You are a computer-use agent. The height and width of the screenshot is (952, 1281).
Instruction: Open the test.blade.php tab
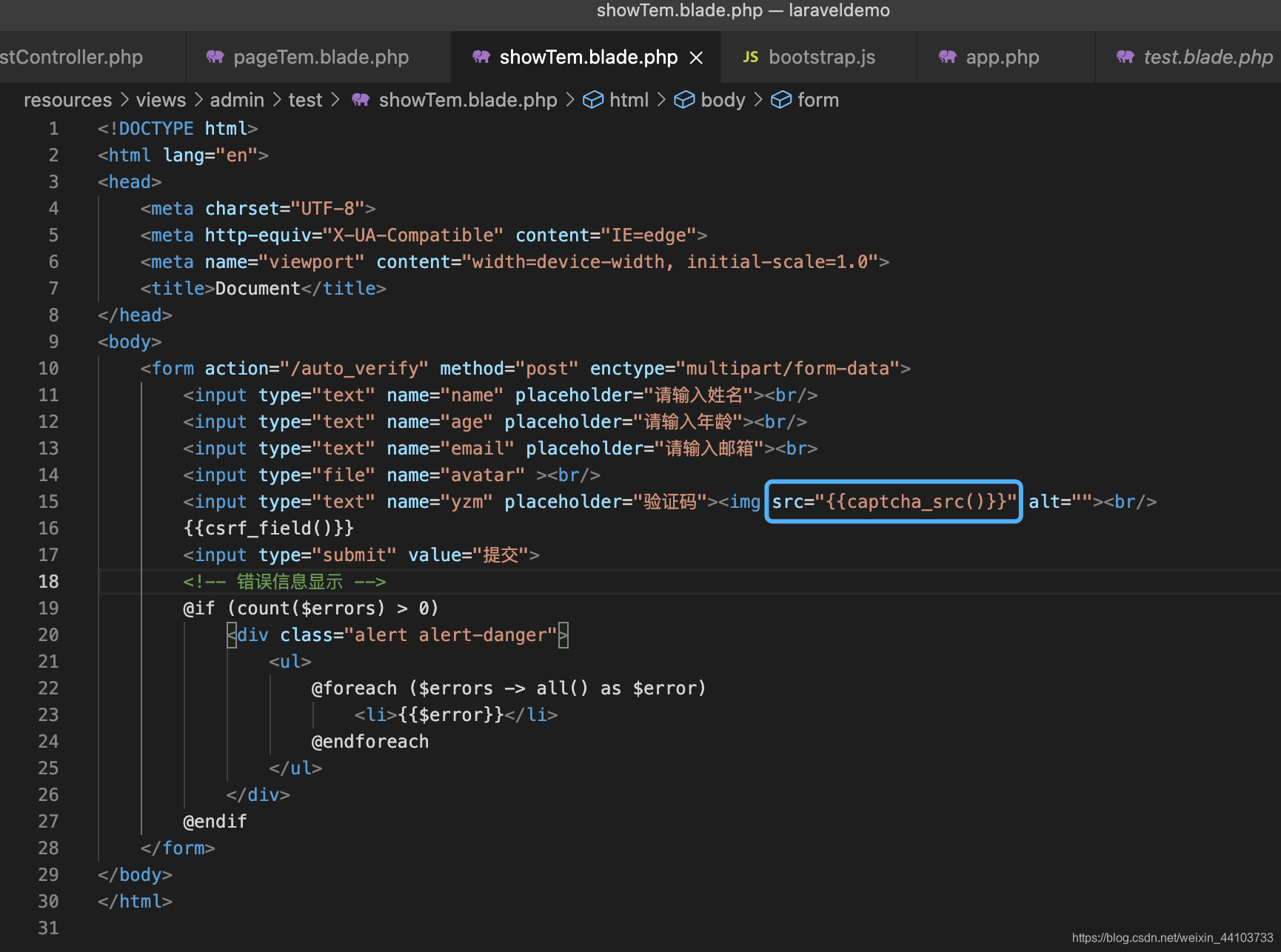click(1189, 57)
